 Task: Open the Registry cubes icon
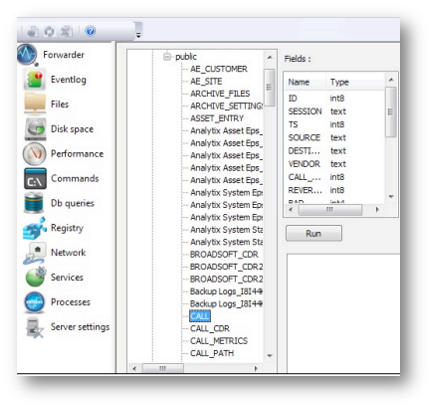coord(34,228)
